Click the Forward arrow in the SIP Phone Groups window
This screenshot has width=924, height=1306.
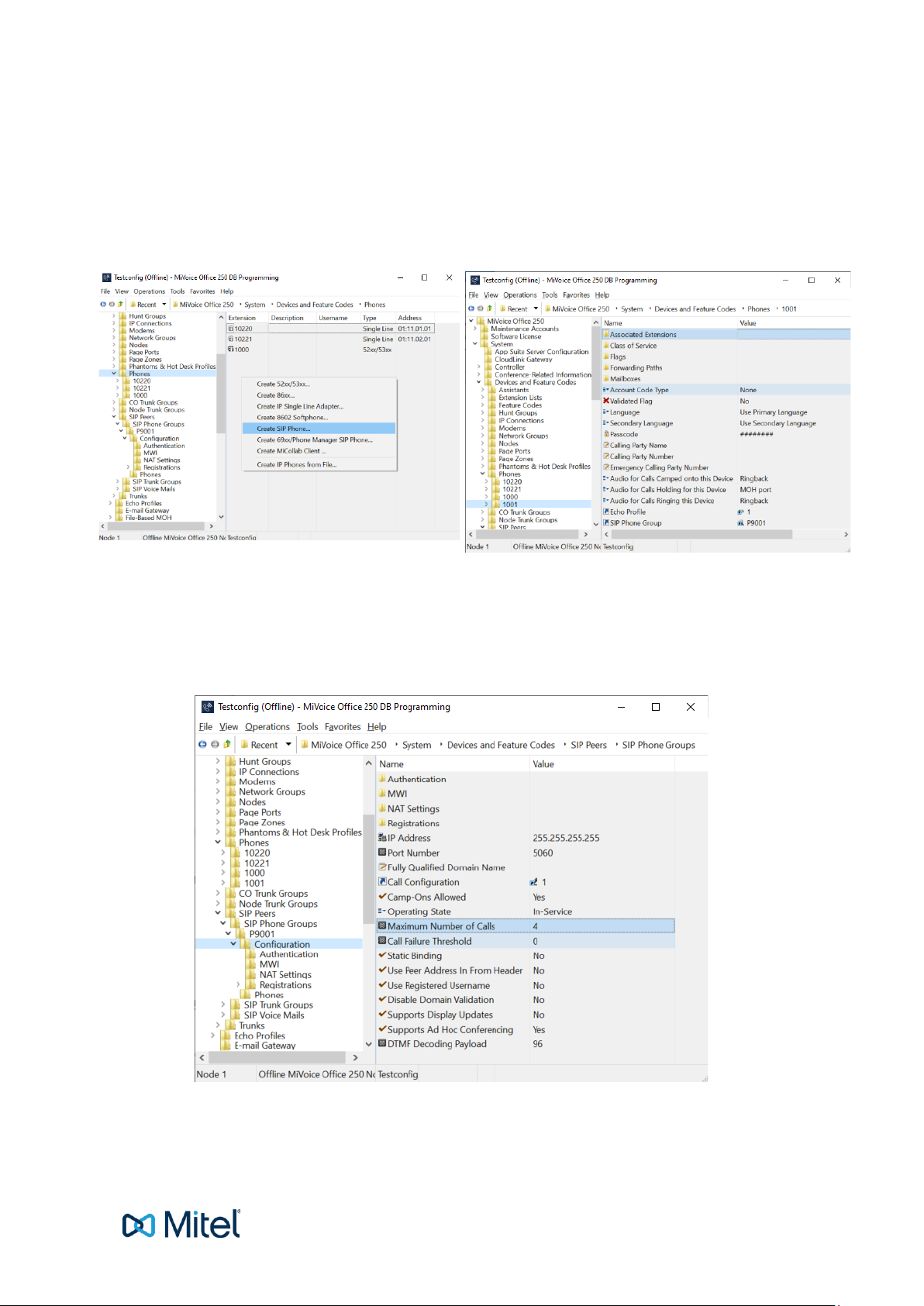point(215,745)
